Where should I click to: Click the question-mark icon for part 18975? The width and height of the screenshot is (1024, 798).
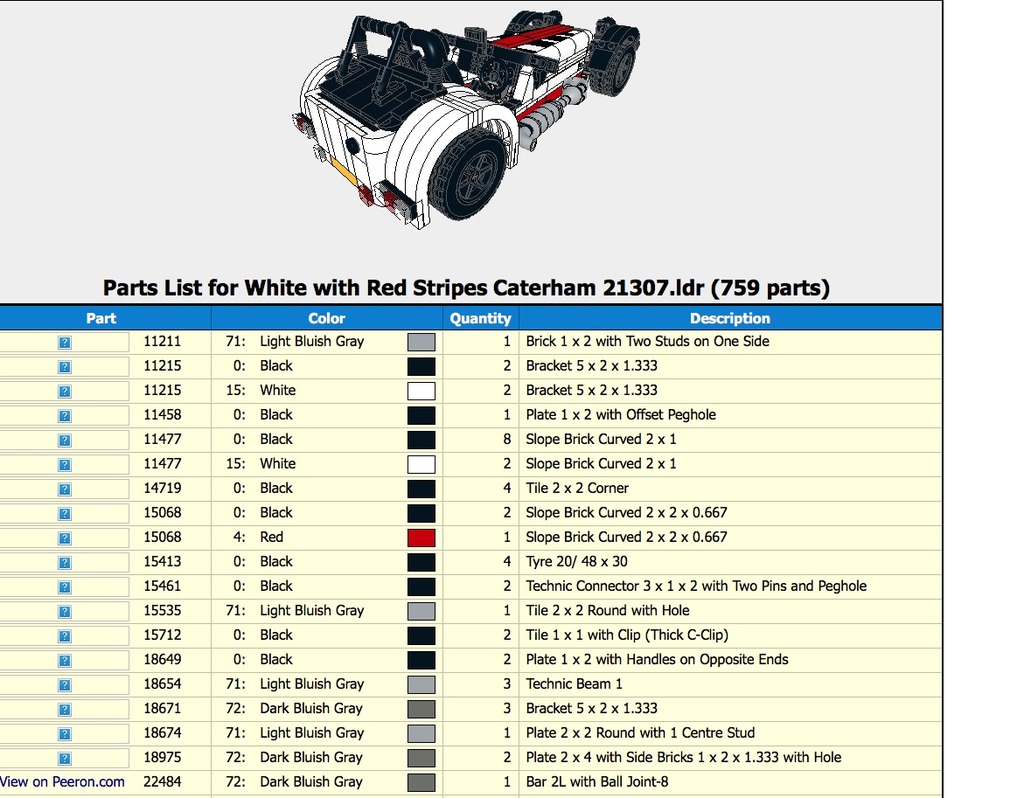pyautogui.click(x=65, y=759)
